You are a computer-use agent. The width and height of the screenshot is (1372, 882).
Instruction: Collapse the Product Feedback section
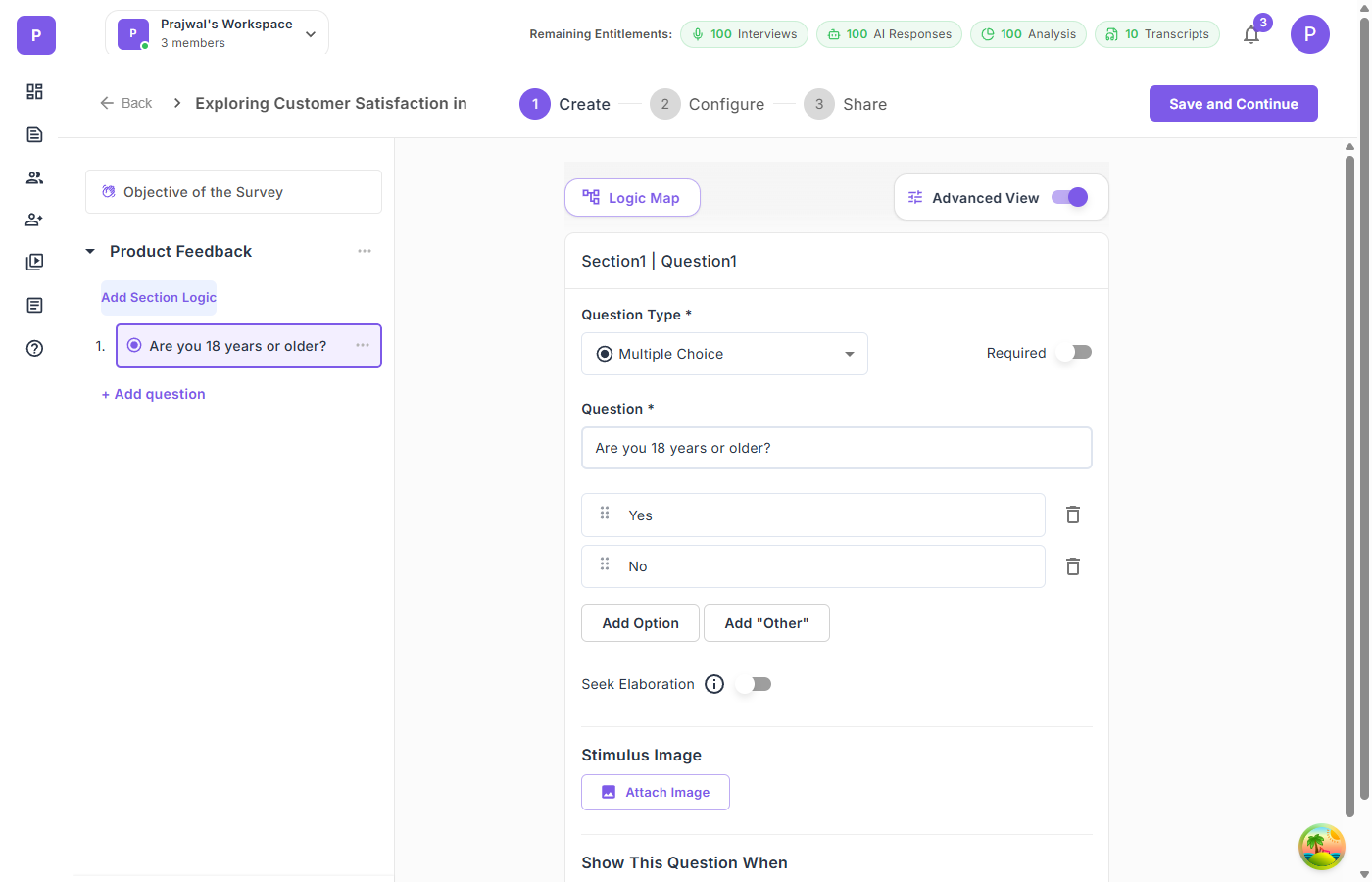90,252
